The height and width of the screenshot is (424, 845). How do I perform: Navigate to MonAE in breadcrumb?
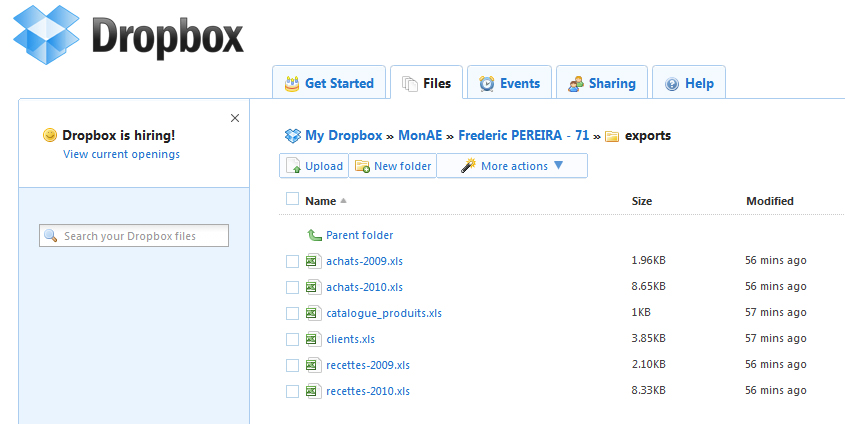coord(420,136)
